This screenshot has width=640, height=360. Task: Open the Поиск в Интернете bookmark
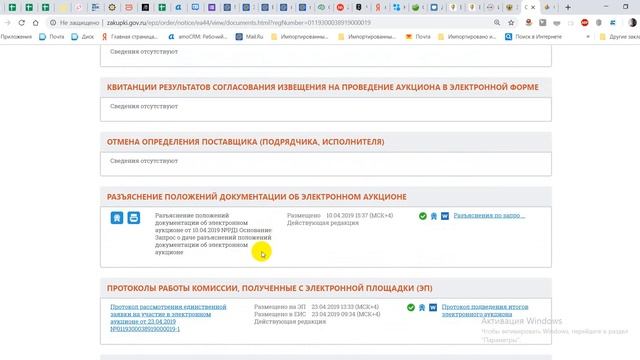click(x=533, y=37)
